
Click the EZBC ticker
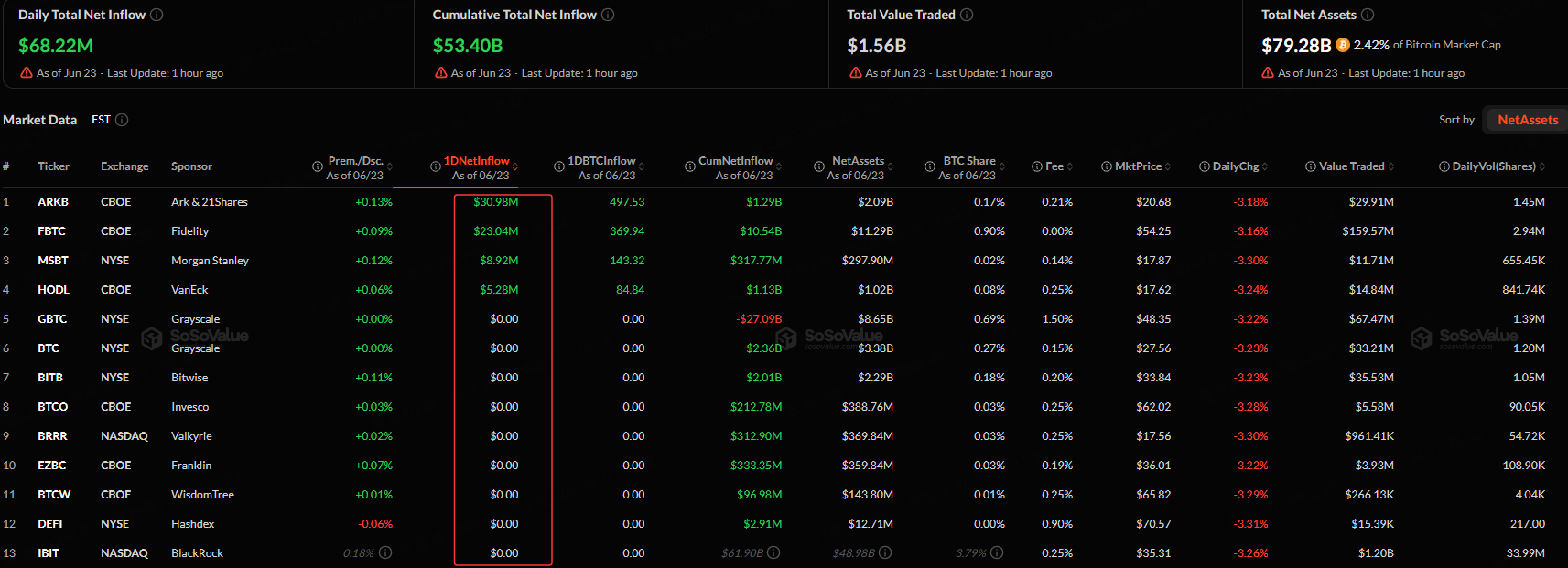tap(51, 466)
